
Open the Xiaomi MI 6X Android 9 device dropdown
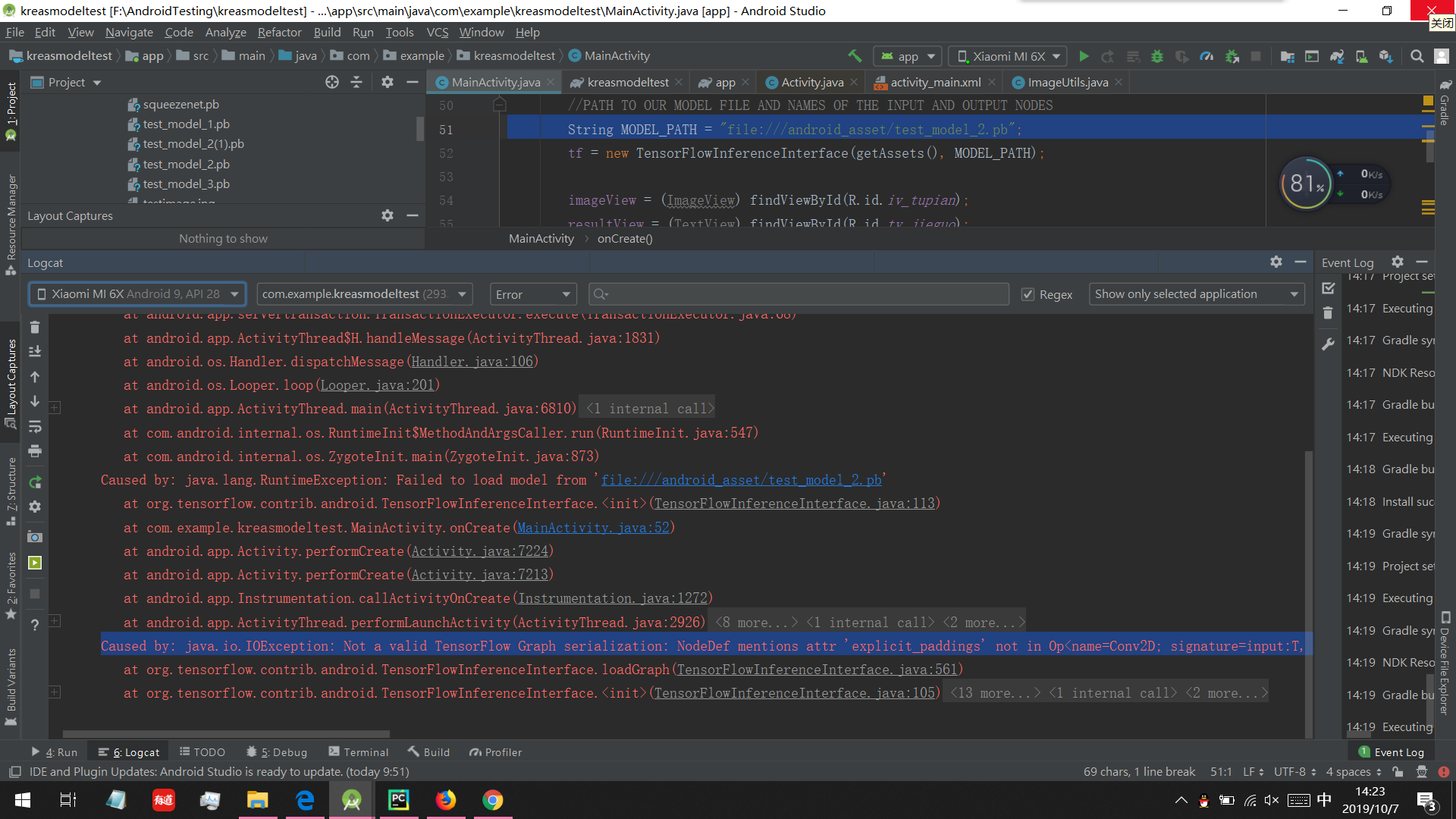137,294
